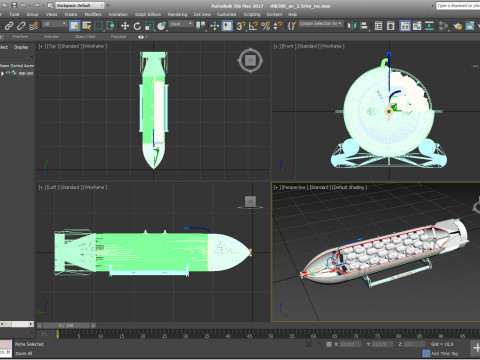Switch to the Object Paint ribbon tab
Image resolution: width=480 pixels, height=360 pixels.
point(85,37)
